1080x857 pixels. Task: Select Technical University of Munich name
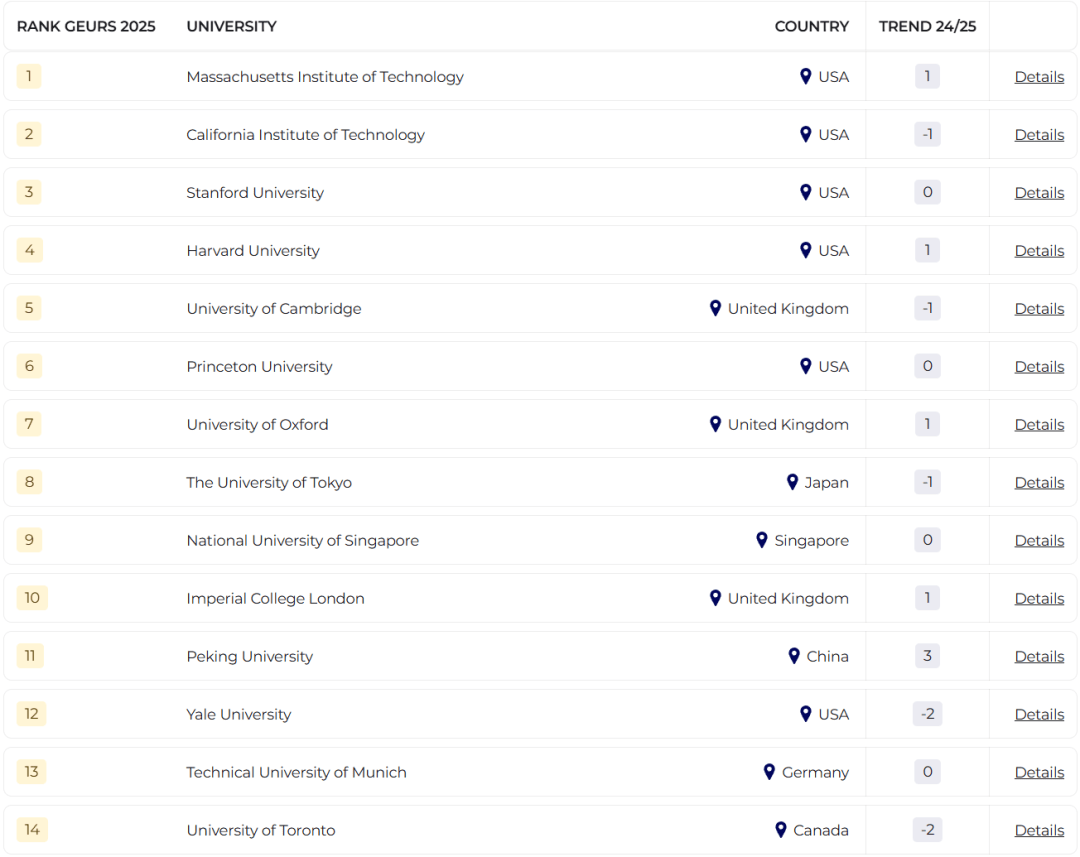coord(297,772)
